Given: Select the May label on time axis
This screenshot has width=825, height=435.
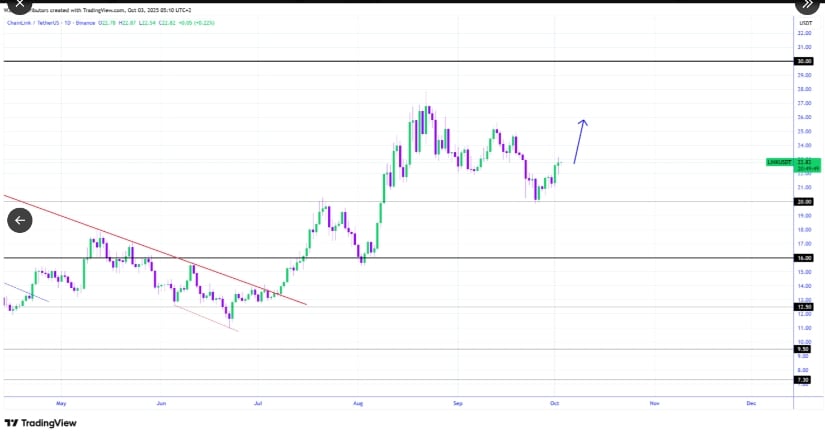Looking at the screenshot, I should [61, 402].
